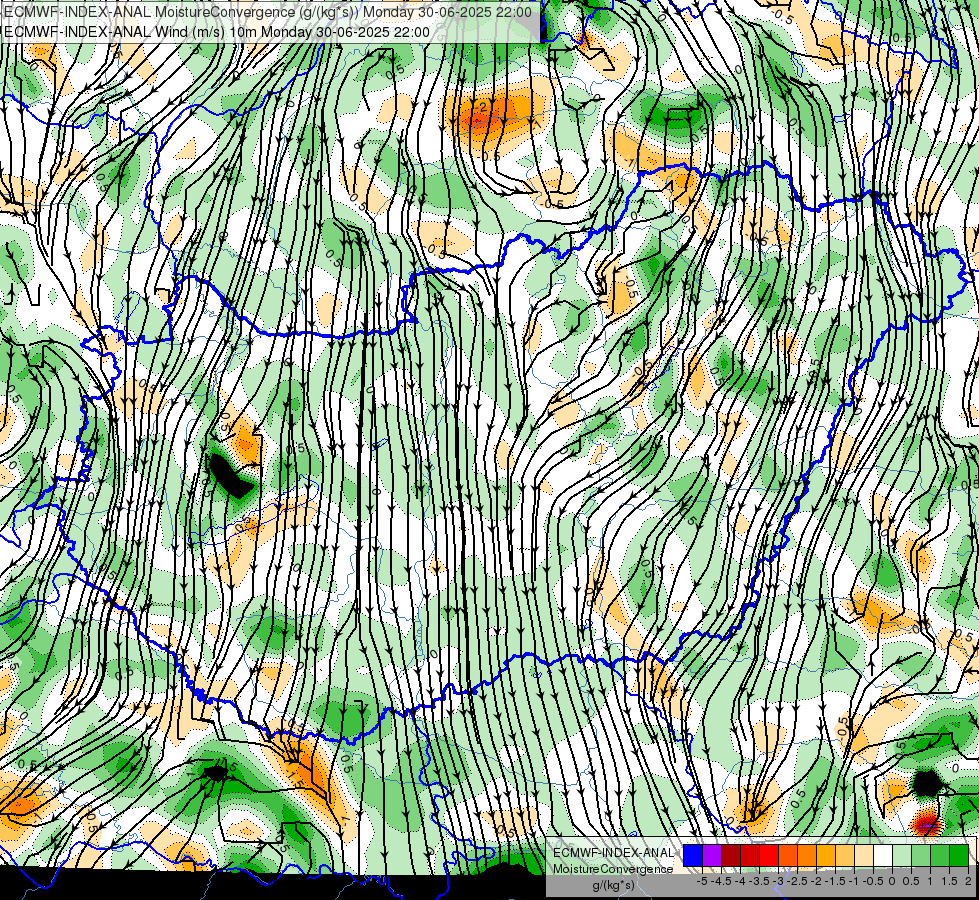Select the amber legend swatch above -2
This screenshot has height=900, width=979.
pyautogui.click(x=825, y=856)
